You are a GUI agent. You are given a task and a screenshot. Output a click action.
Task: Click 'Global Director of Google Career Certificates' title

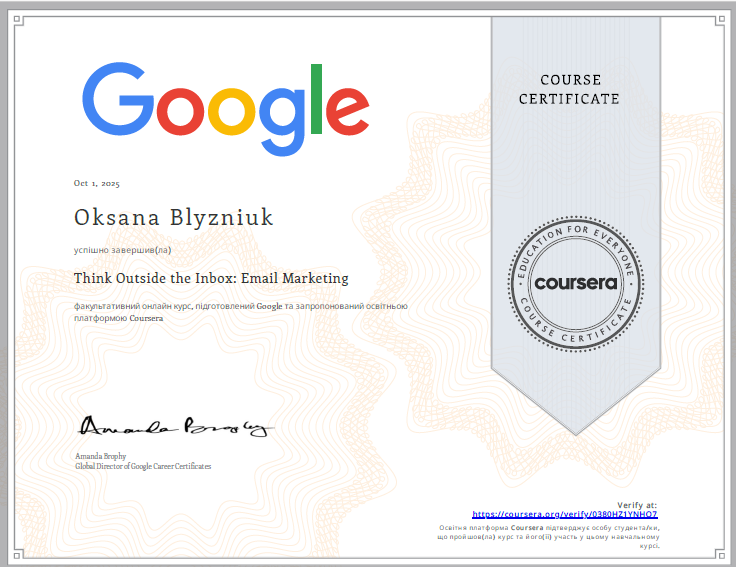143,466
